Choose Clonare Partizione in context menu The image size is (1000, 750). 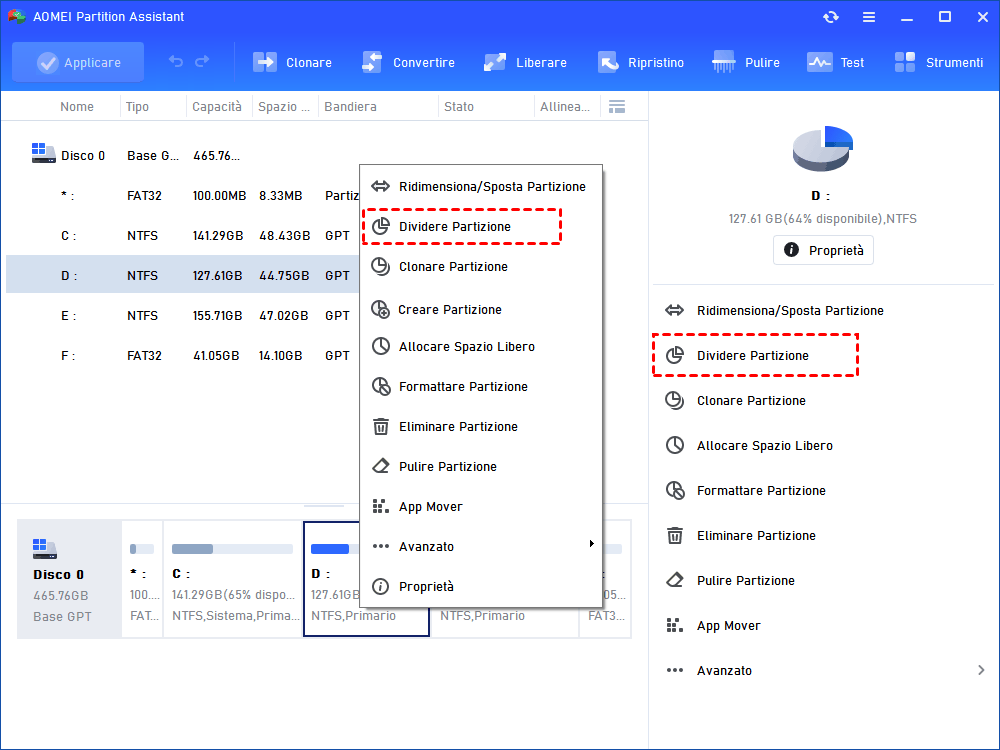(481, 267)
